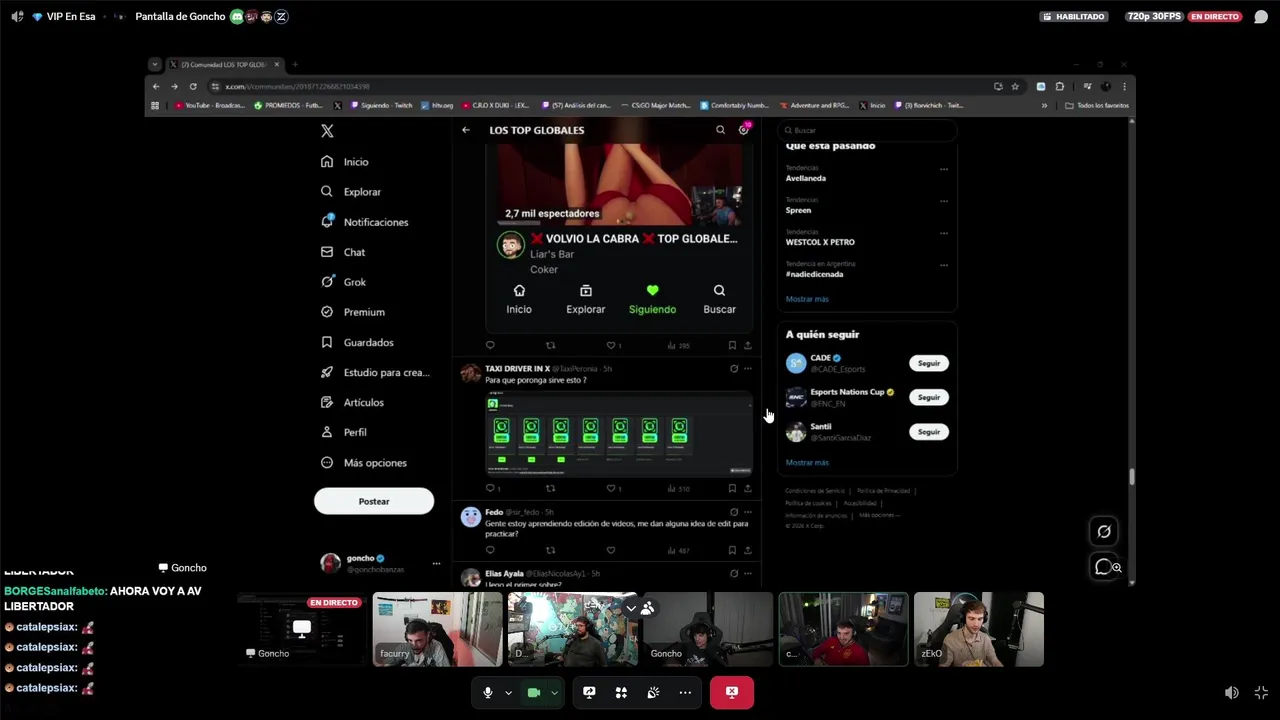Open options for Spreen trend
The width and height of the screenshot is (1280, 720).
coord(943,202)
